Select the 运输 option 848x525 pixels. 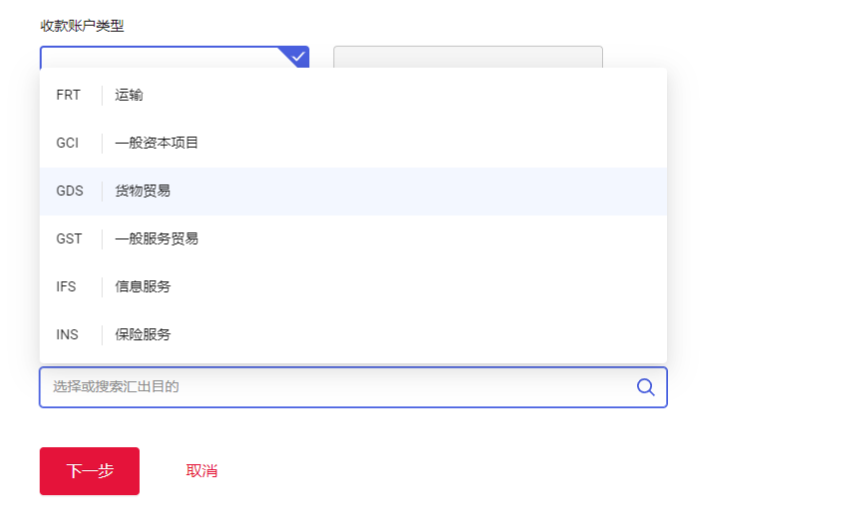coord(129,95)
